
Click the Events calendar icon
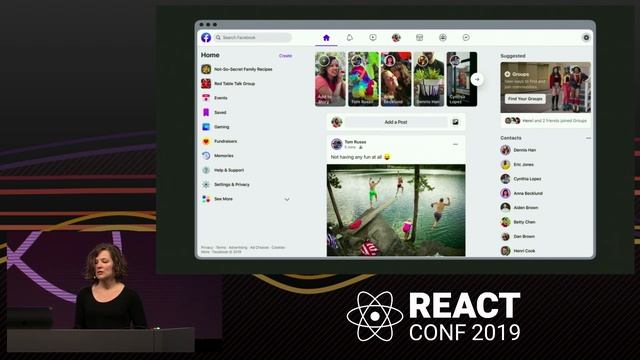pos(206,98)
